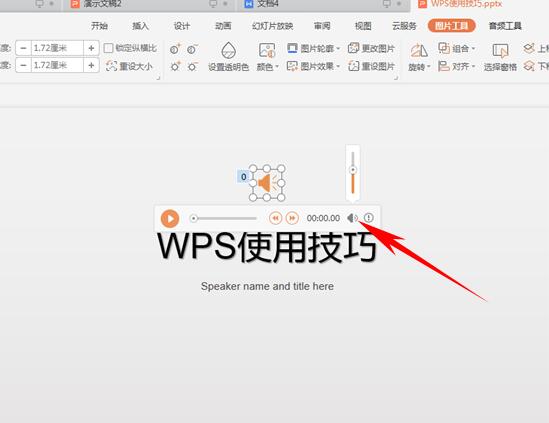Increase height with the top plus stepper
The height and width of the screenshot is (423, 549).
[x=91, y=48]
